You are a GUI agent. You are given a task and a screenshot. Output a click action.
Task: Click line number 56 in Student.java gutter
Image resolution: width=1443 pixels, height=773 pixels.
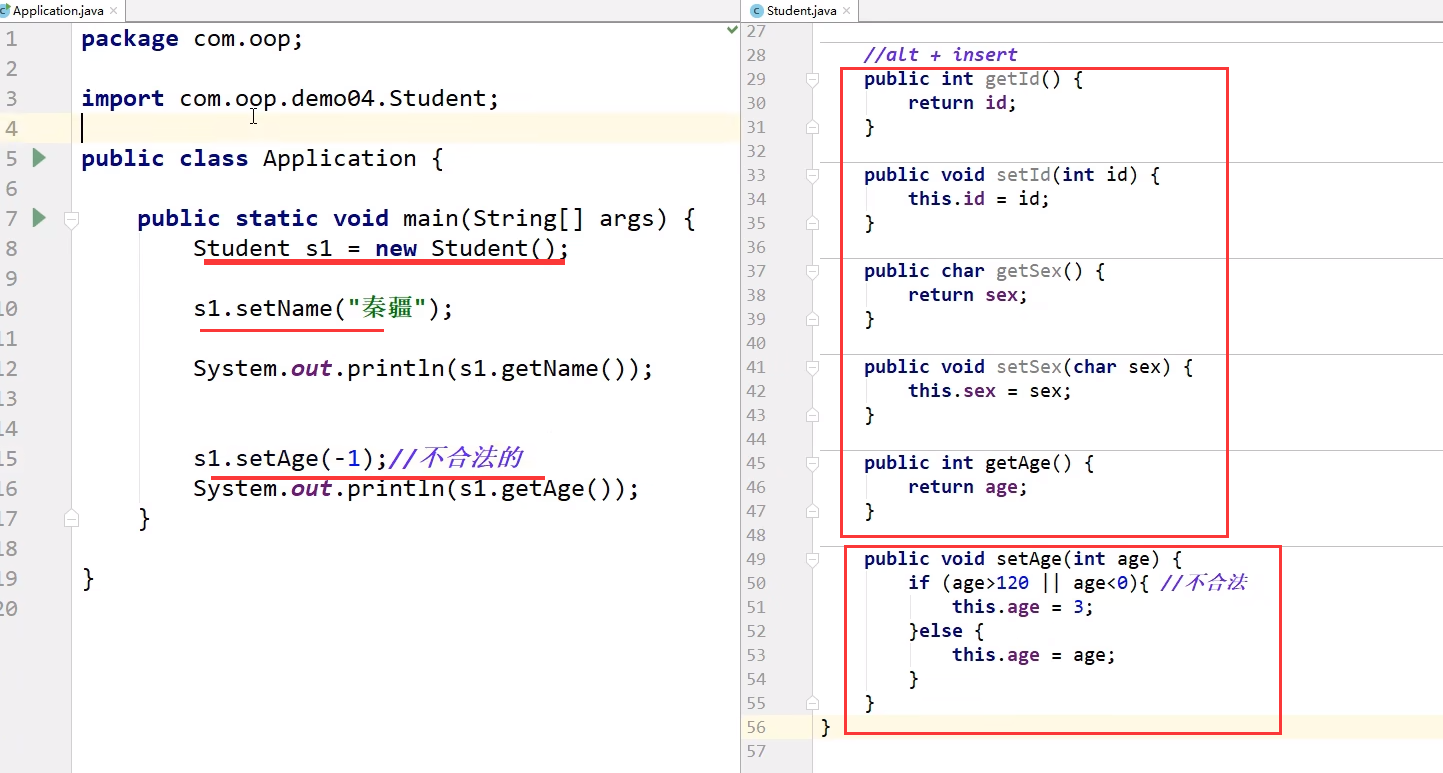point(756,727)
